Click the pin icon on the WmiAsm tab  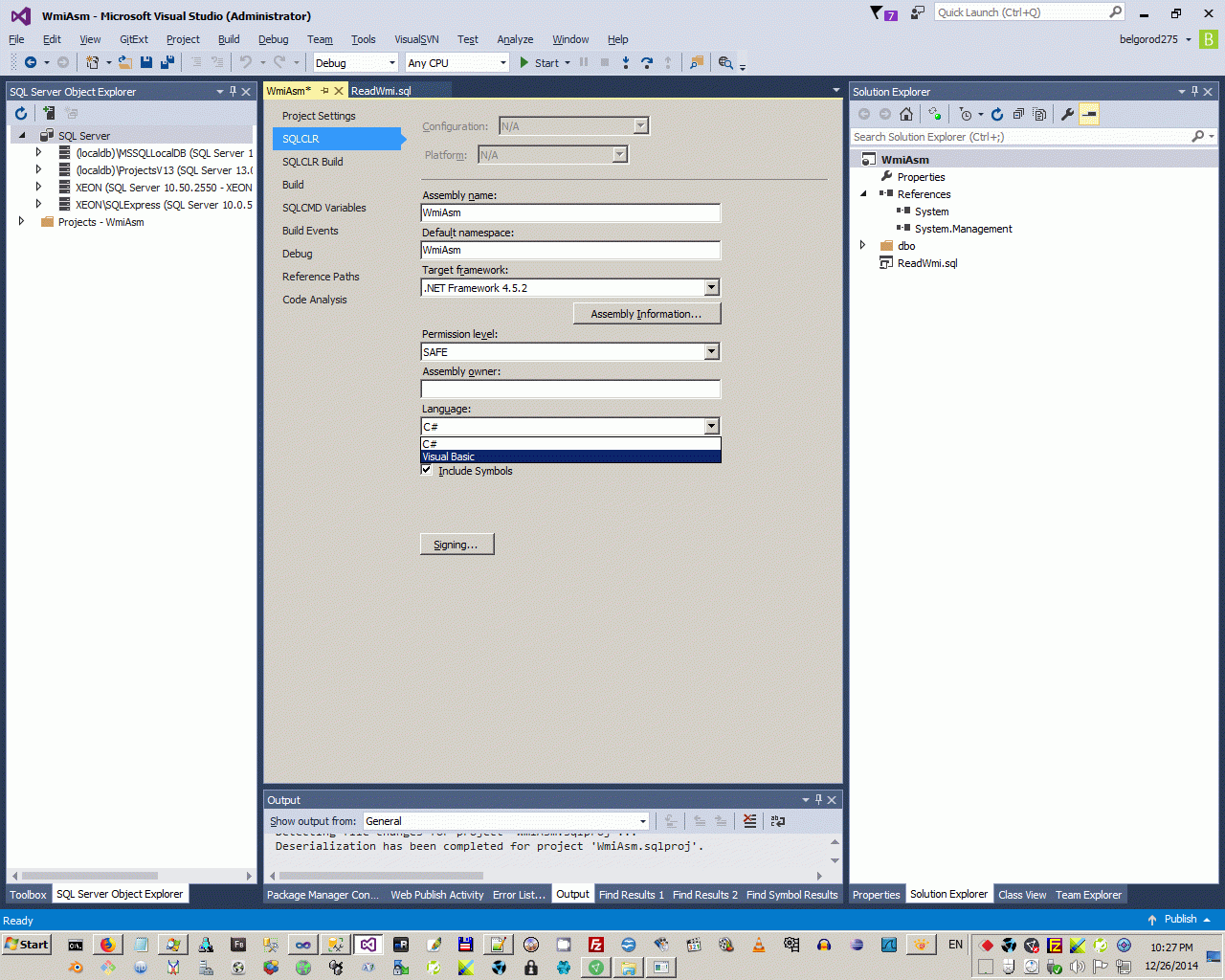(x=324, y=91)
